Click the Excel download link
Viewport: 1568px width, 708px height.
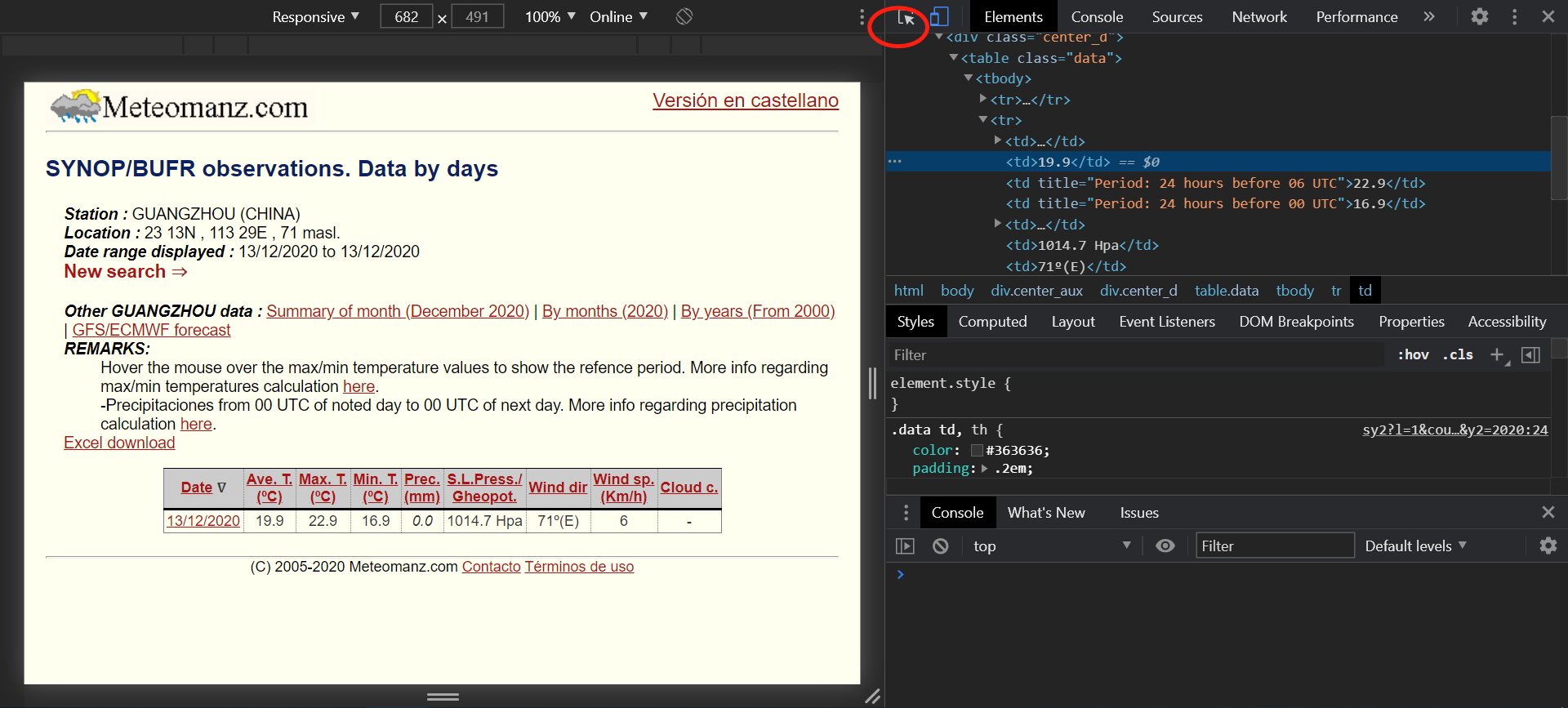[x=119, y=443]
